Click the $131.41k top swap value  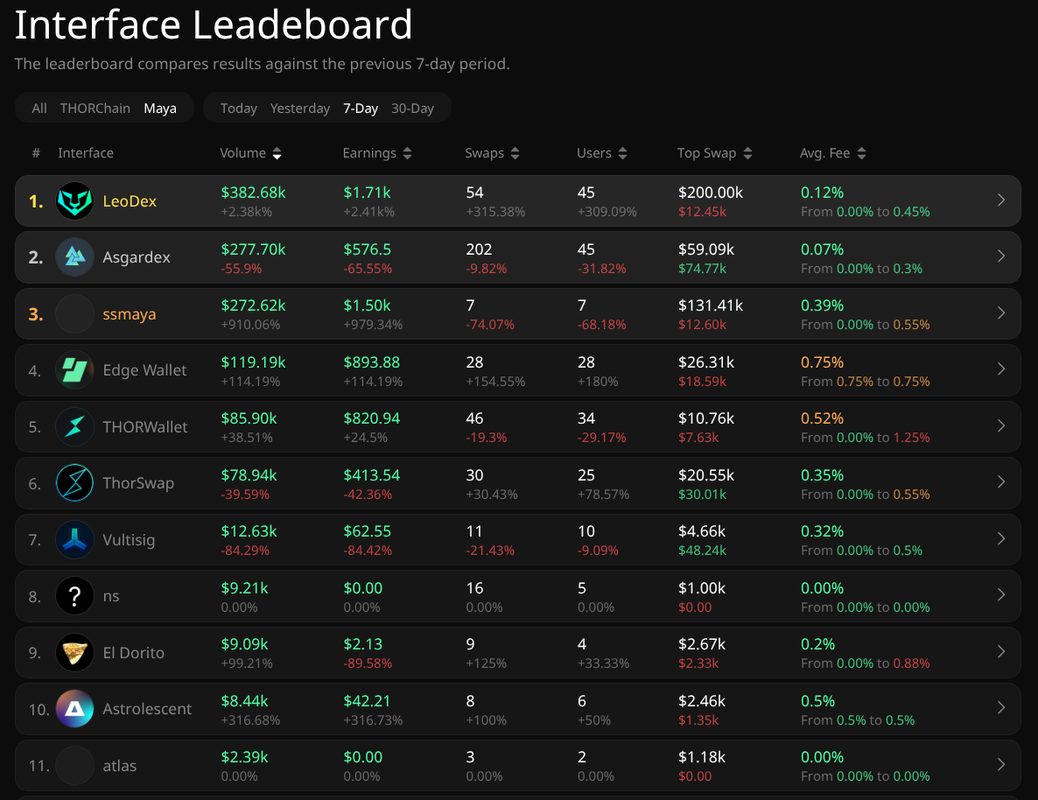click(710, 306)
